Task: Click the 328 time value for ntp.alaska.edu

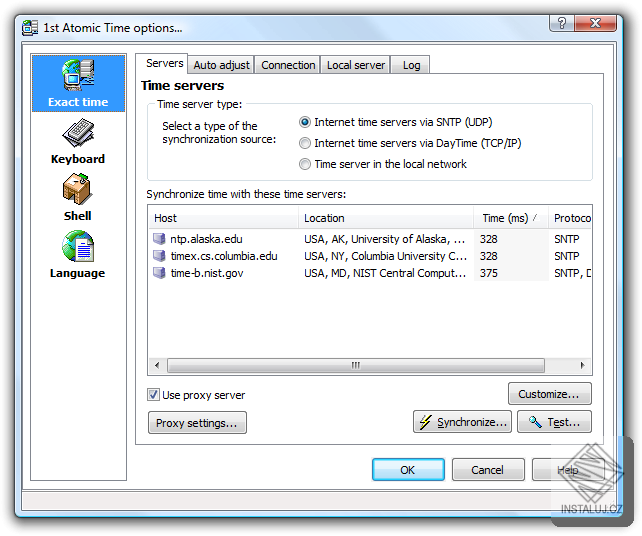Action: pos(511,239)
